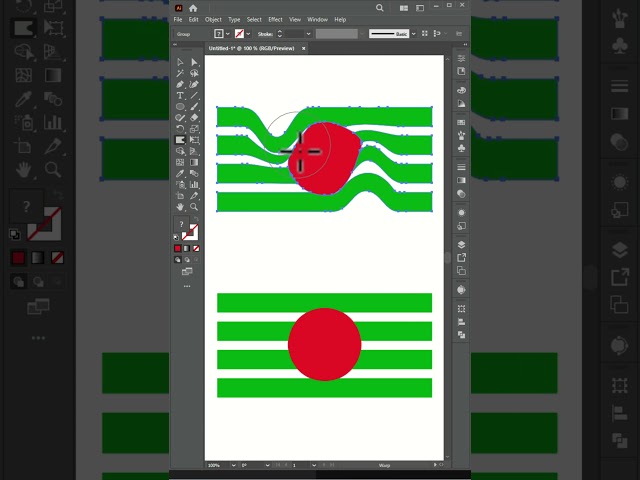This screenshot has width=640, height=480.
Task: Open the Stroke color dropdown arrow
Action: tap(248, 34)
